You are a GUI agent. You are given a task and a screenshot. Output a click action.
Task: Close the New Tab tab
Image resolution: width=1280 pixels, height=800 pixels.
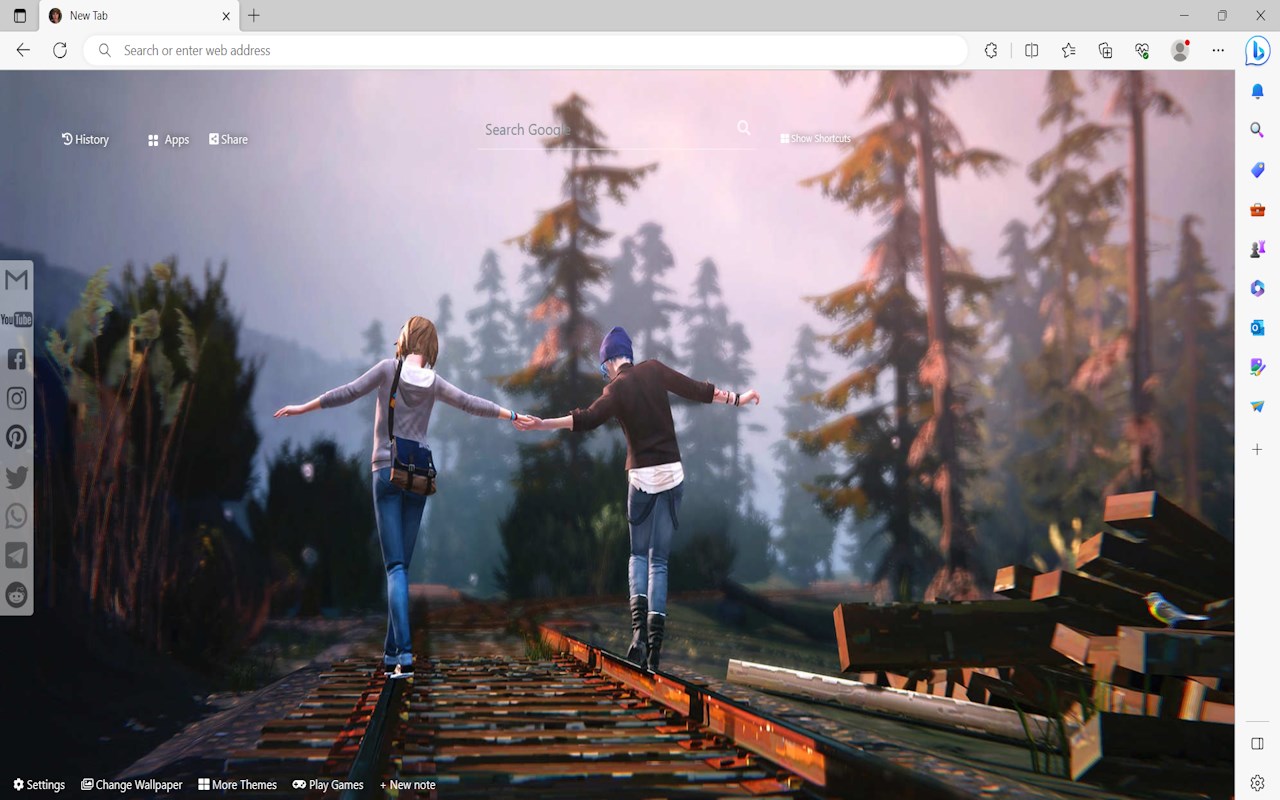226,16
